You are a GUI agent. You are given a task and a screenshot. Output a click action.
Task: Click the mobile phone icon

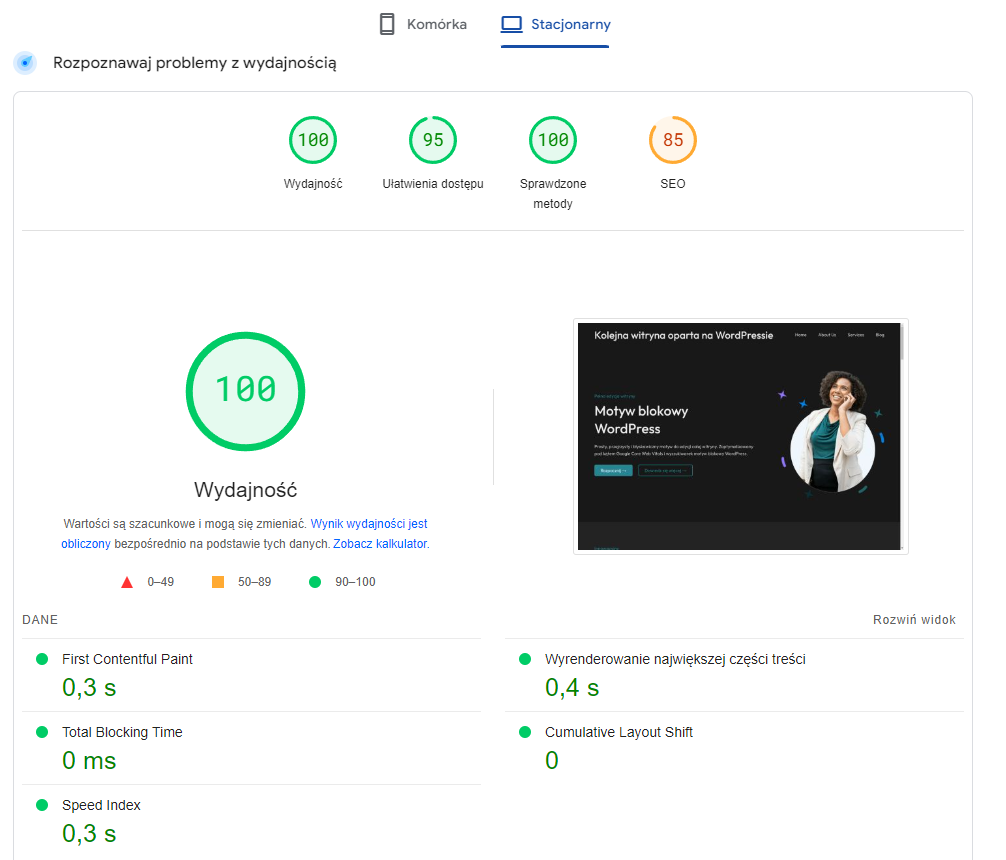pos(387,24)
